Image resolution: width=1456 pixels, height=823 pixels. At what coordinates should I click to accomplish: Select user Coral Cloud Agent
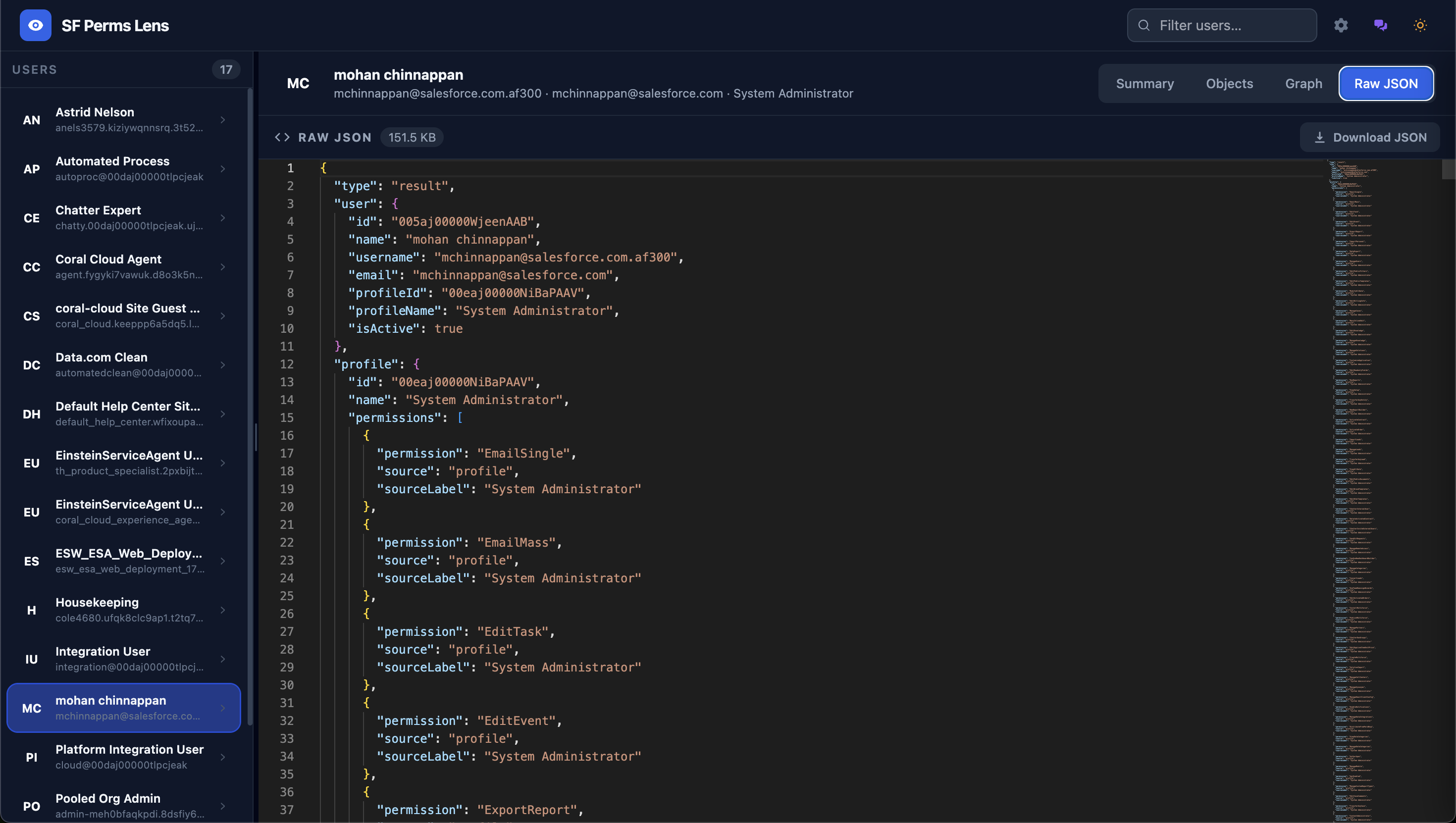pos(124,267)
